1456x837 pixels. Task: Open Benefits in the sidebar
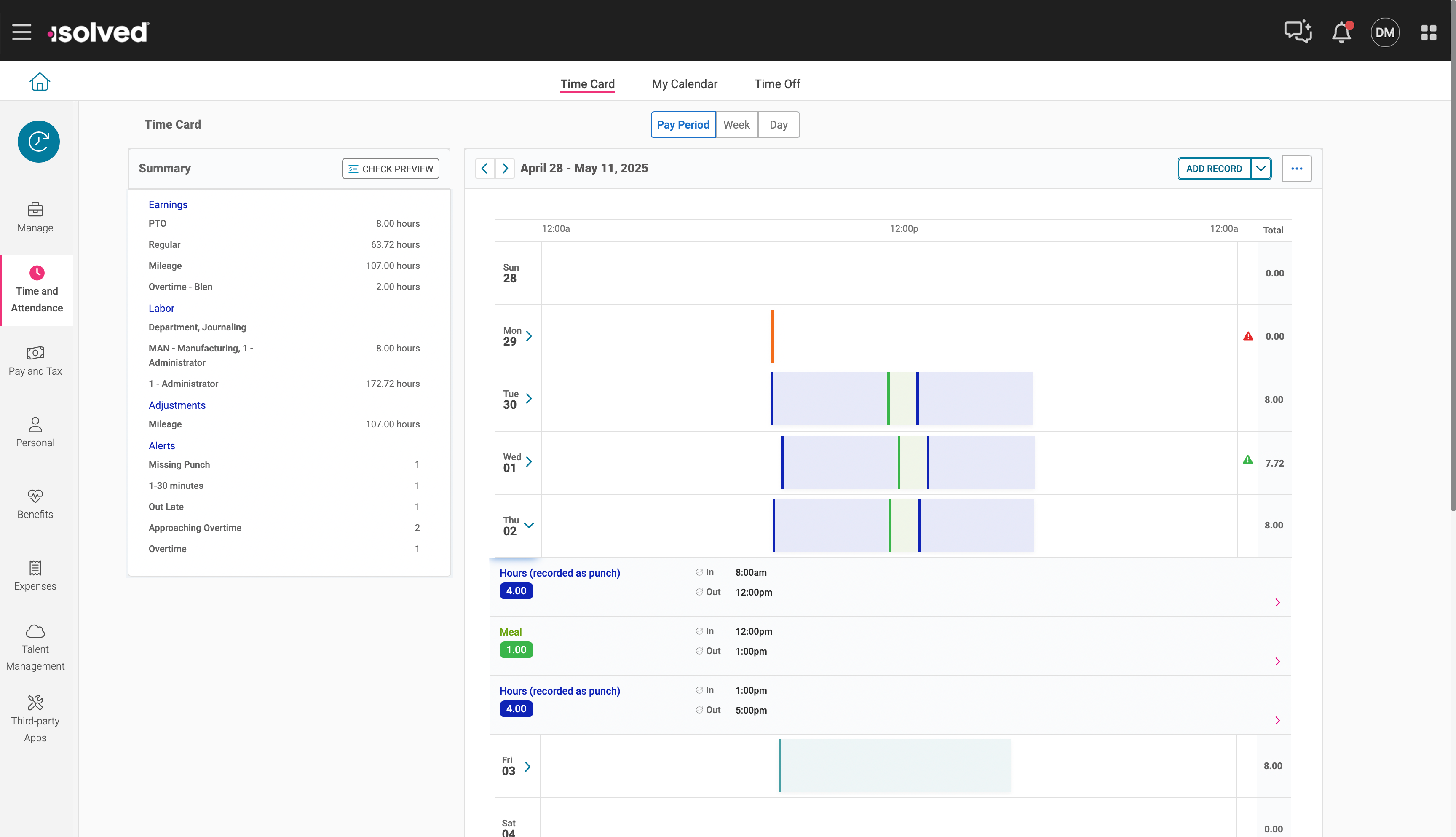[x=35, y=504]
